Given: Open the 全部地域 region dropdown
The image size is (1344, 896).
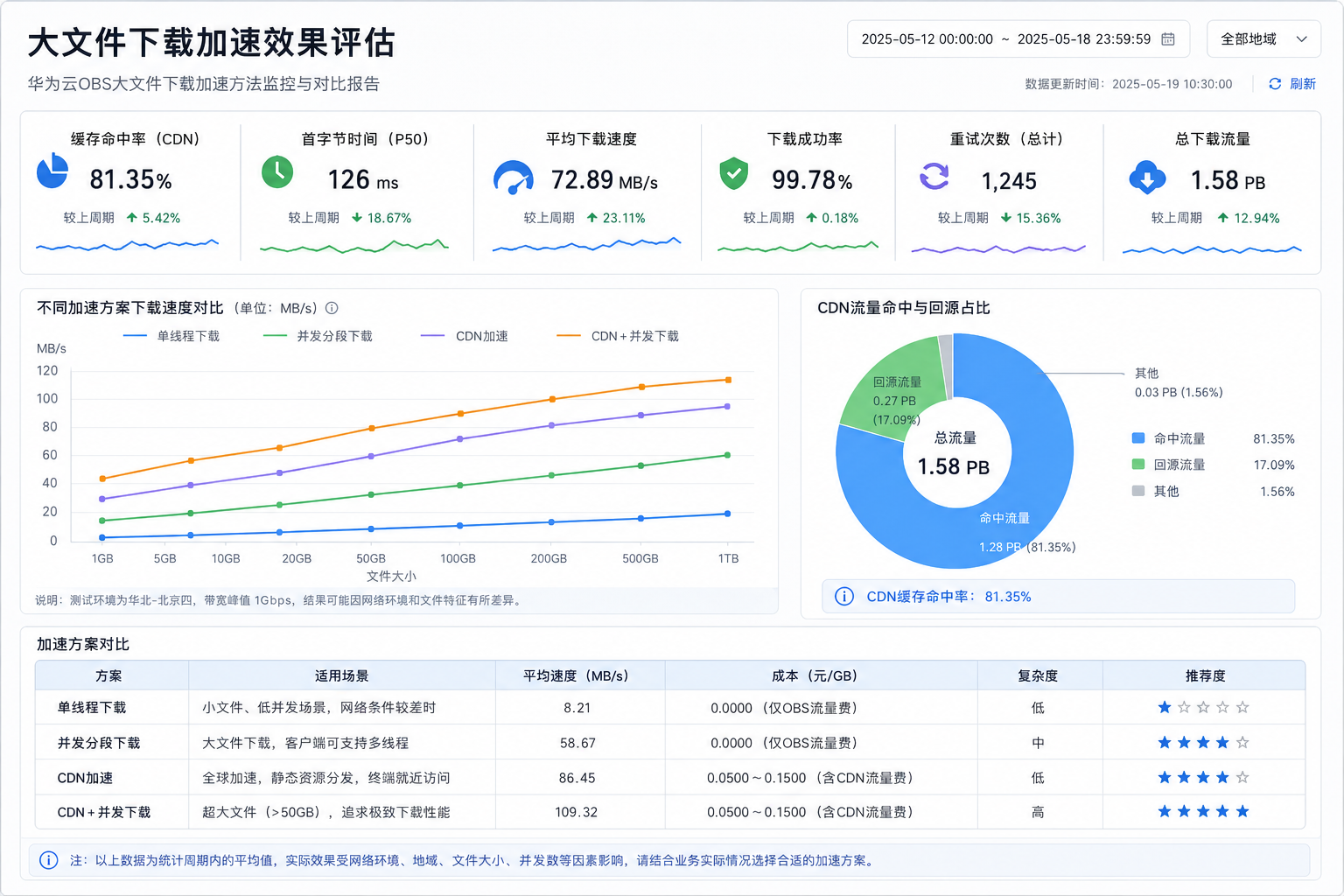Looking at the screenshot, I should pos(1263,39).
